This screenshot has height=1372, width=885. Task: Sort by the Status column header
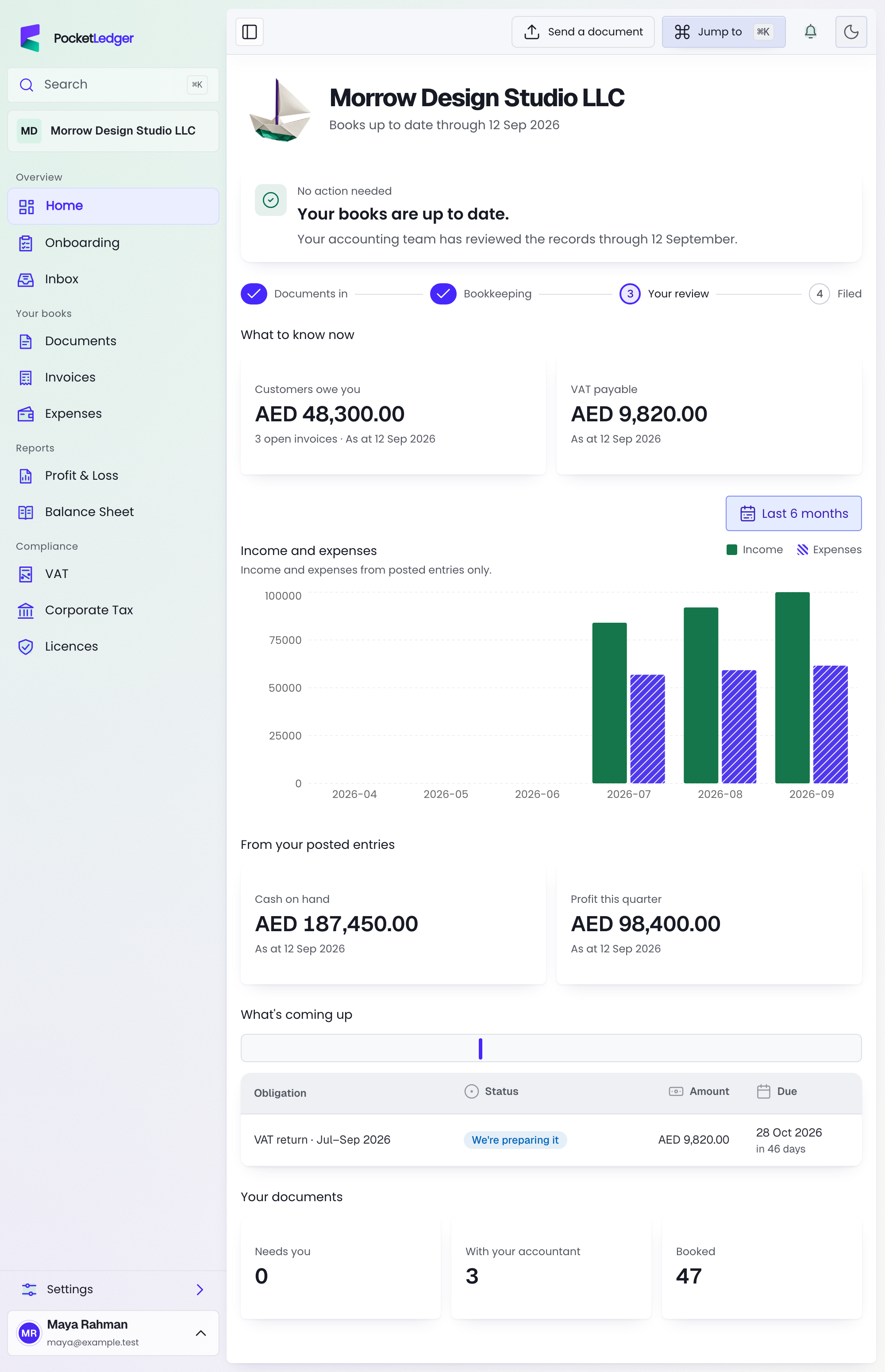pyautogui.click(x=491, y=1091)
